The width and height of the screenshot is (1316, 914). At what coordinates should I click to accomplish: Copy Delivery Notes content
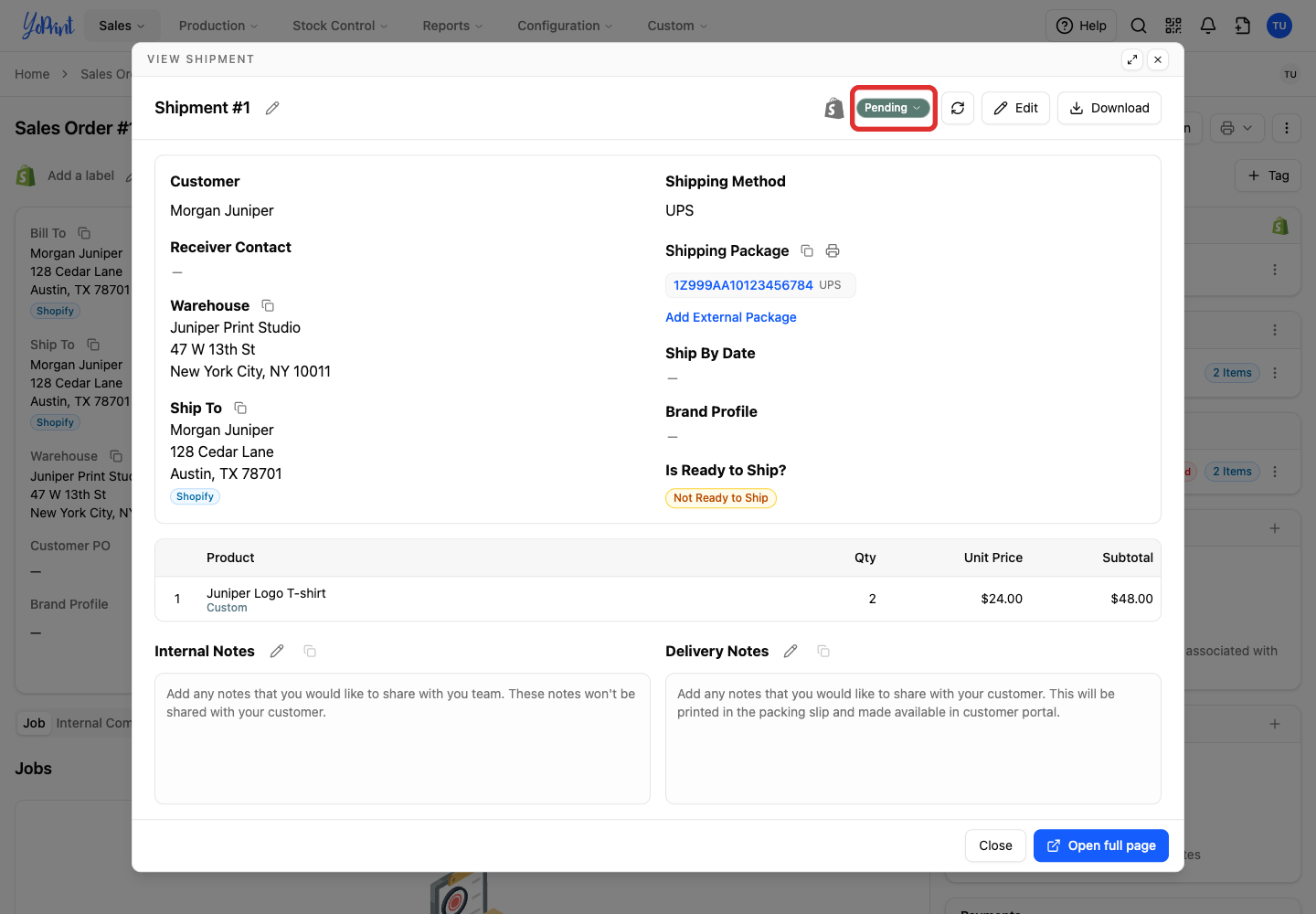pyautogui.click(x=823, y=651)
